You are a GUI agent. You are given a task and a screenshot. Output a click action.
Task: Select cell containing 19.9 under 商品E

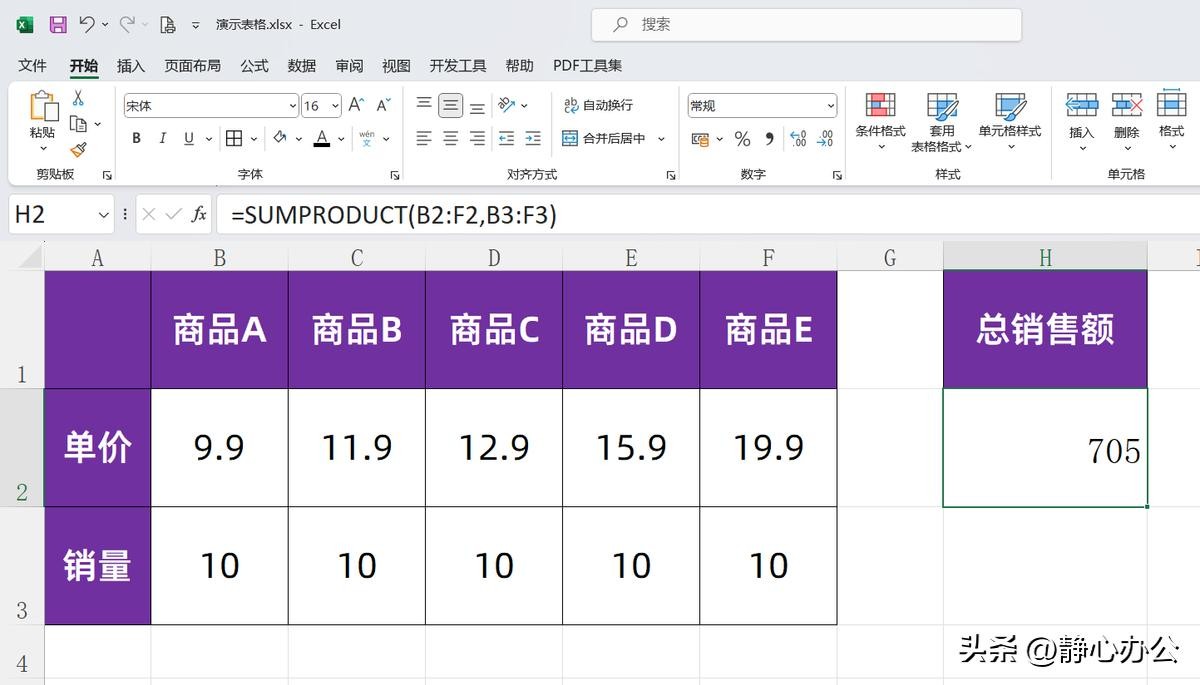tap(768, 448)
